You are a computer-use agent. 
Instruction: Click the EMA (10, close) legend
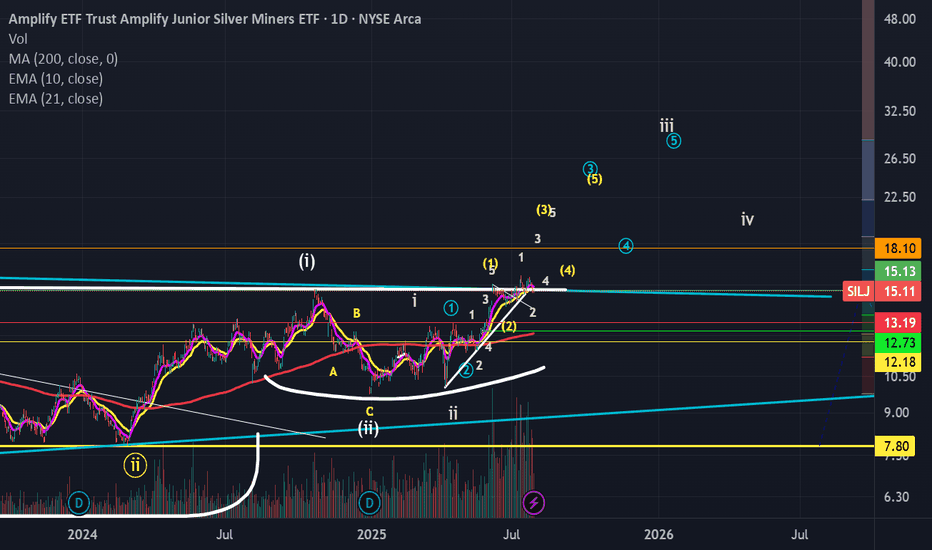(55, 78)
